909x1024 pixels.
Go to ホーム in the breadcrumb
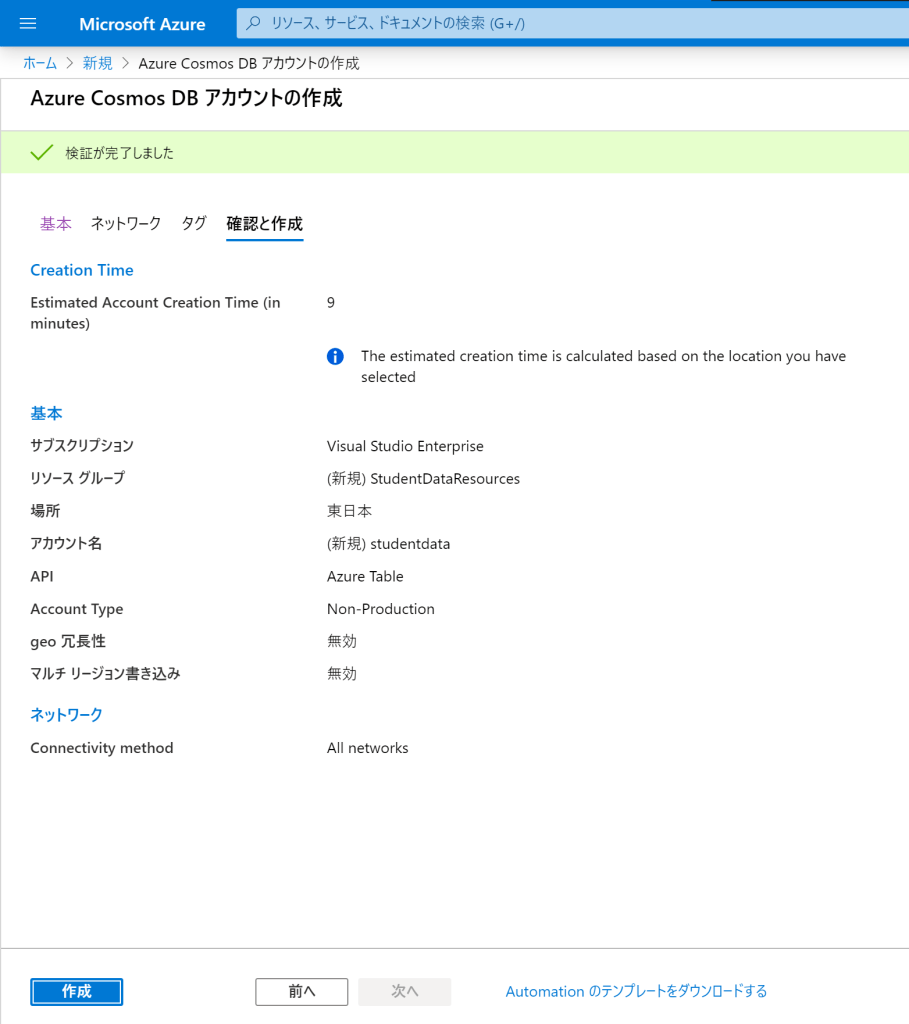40,63
